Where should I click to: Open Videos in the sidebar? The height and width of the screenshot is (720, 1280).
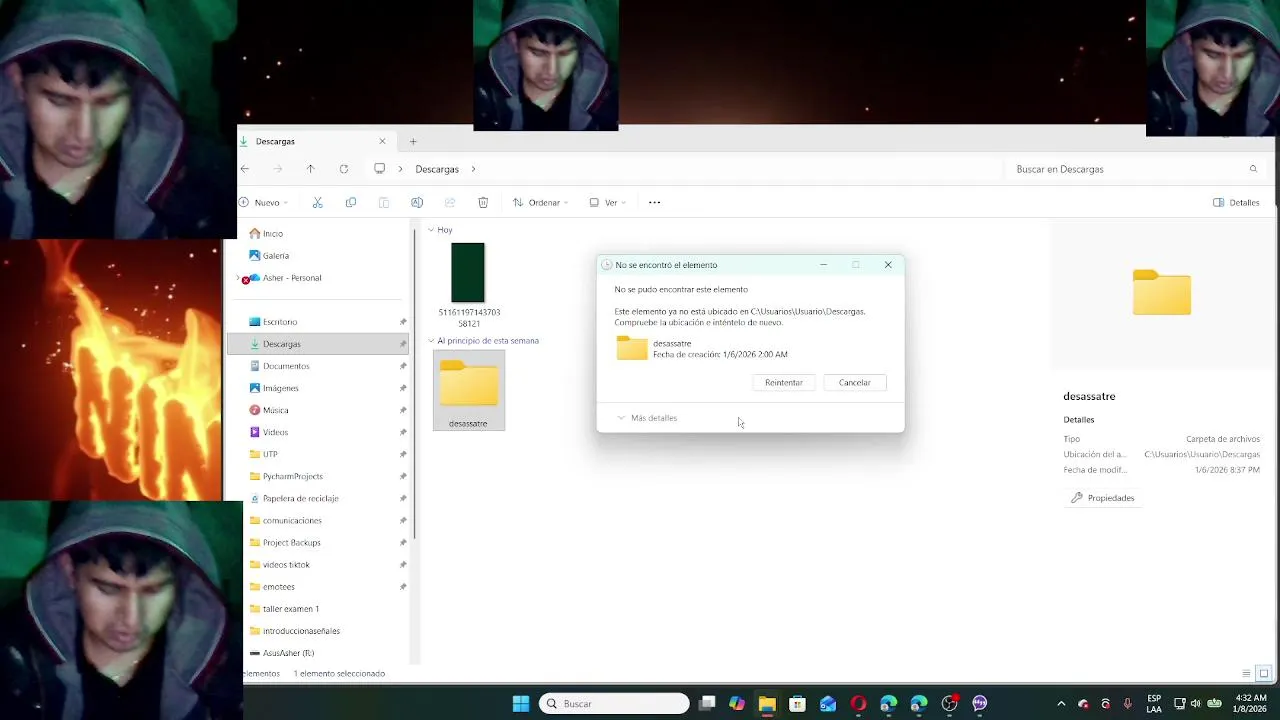(x=275, y=432)
